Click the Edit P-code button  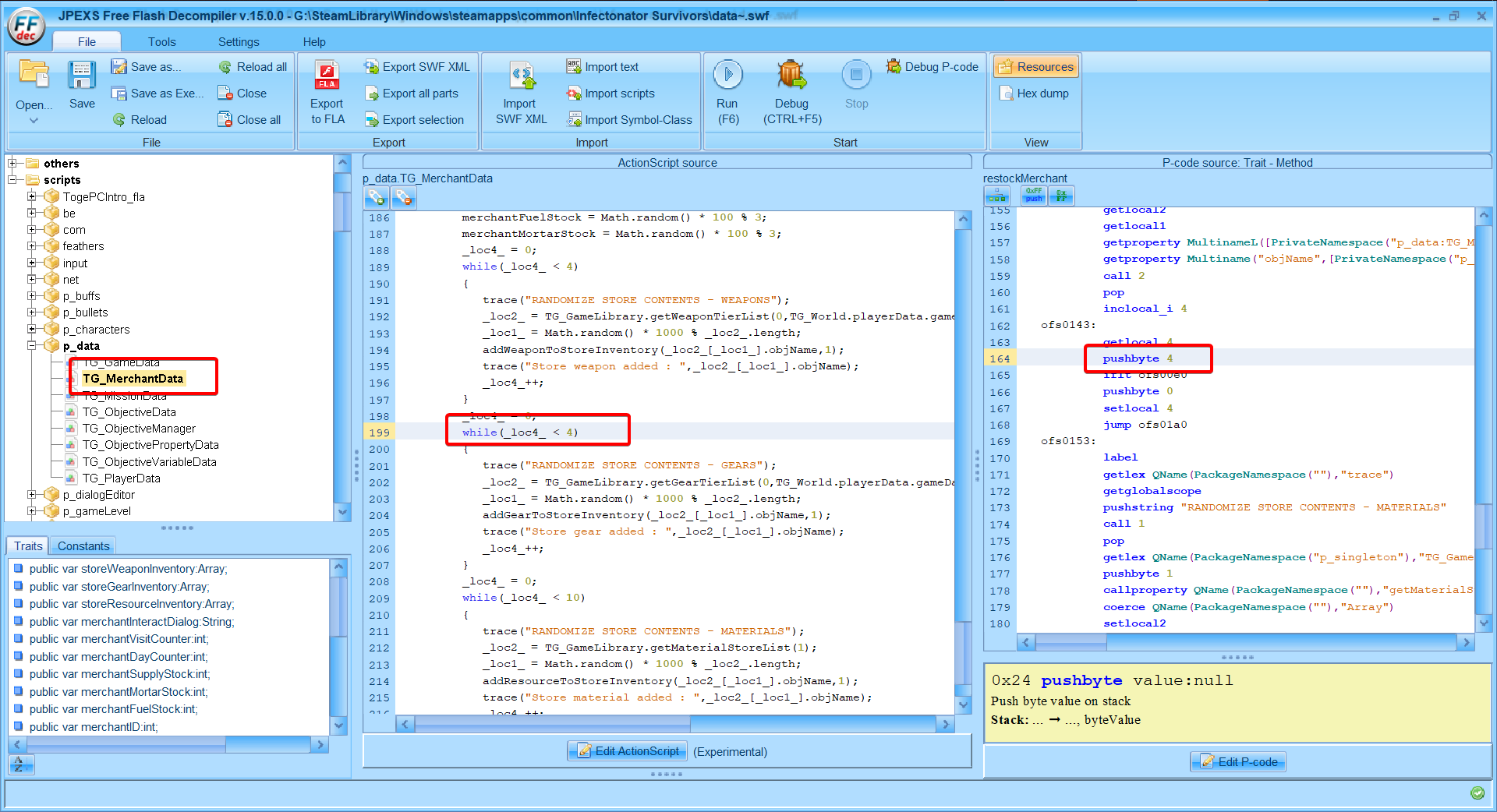pyautogui.click(x=1238, y=762)
